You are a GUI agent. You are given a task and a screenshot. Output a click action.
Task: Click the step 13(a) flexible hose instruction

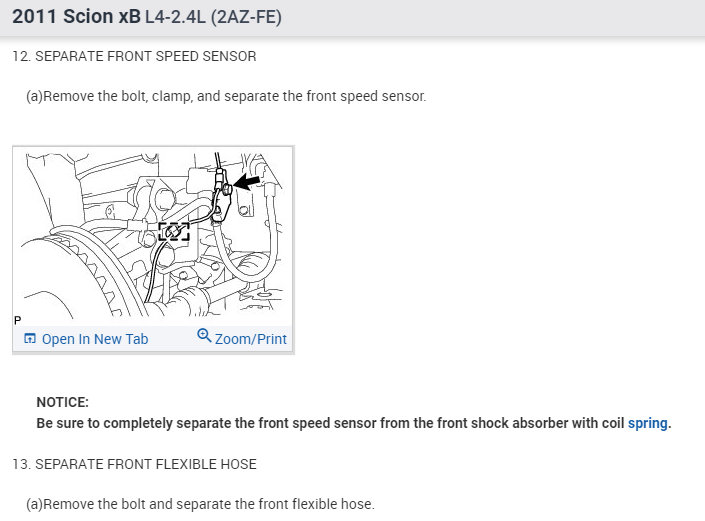pos(200,504)
